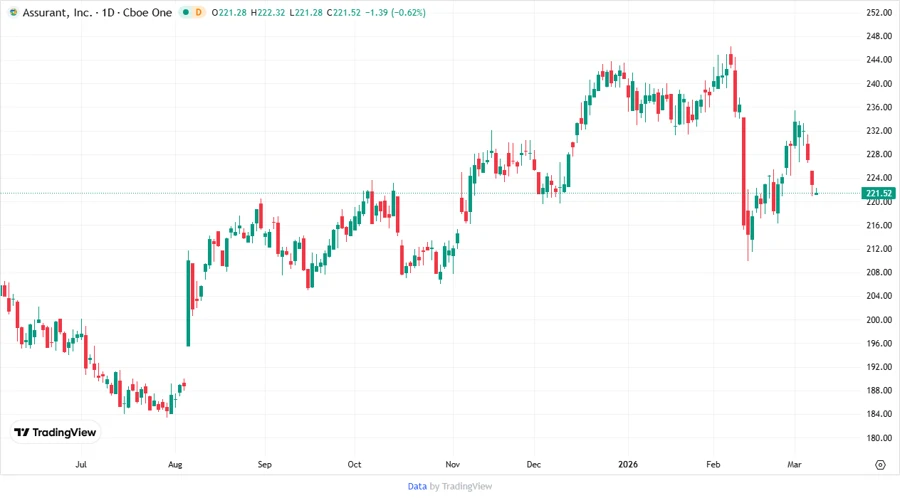Image resolution: width=900 pixels, height=498 pixels.
Task: Click the 236.00 price axis label
Action: (x=879, y=107)
